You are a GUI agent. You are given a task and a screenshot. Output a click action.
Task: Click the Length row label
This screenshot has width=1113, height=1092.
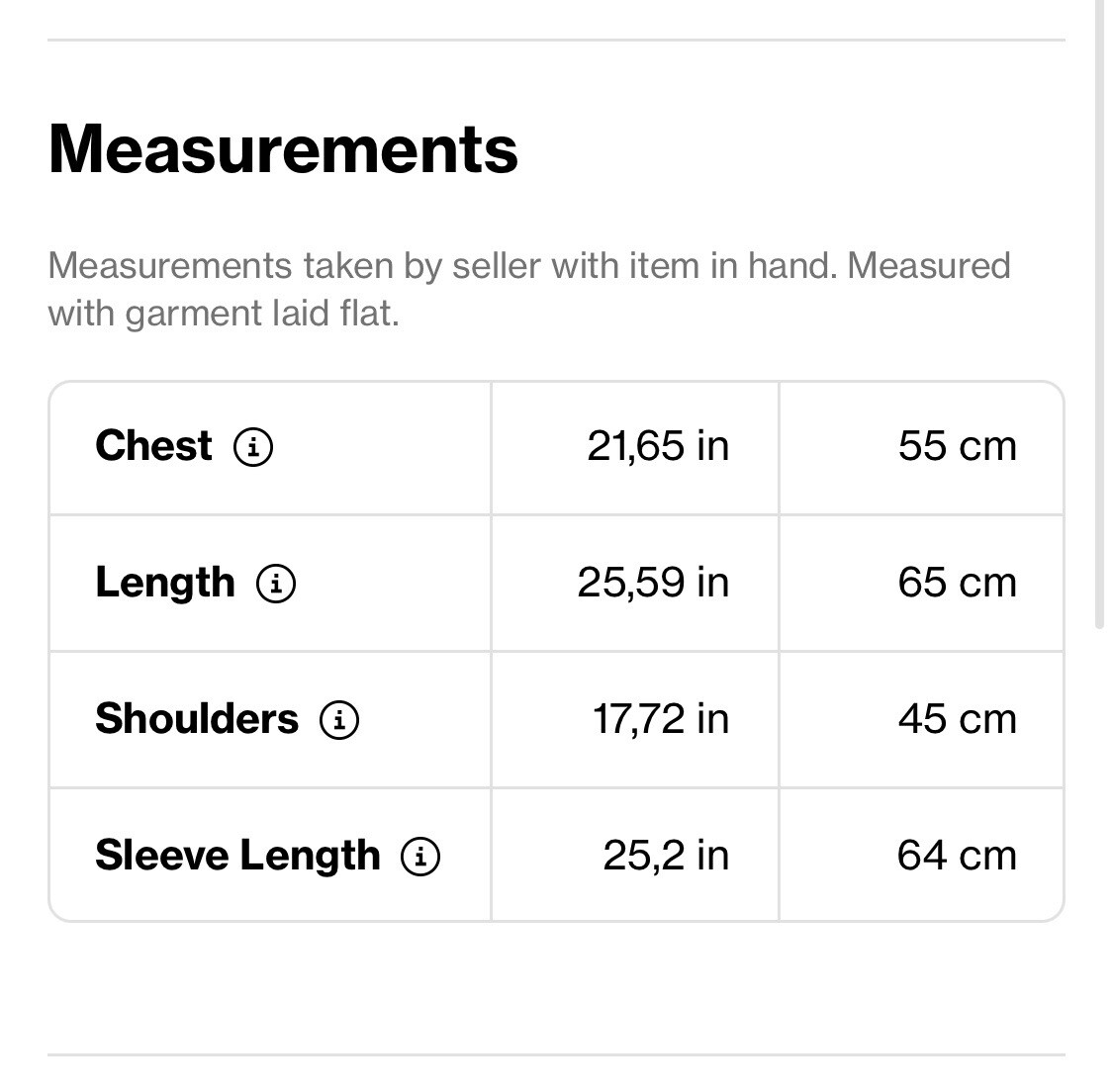(x=164, y=584)
